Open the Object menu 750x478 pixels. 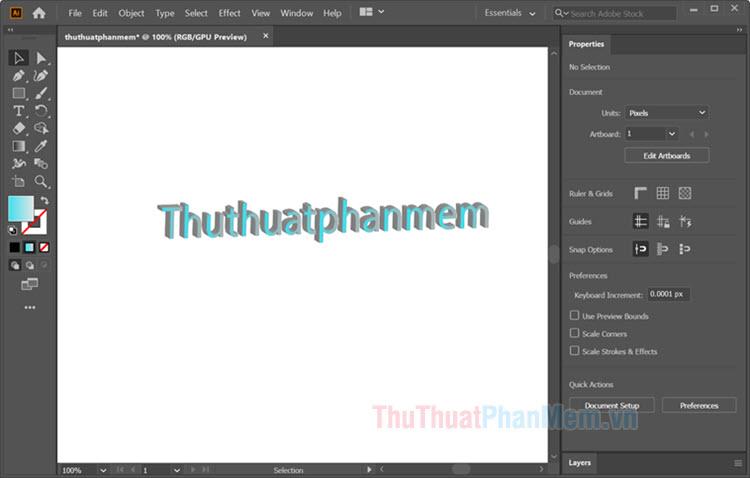point(131,13)
